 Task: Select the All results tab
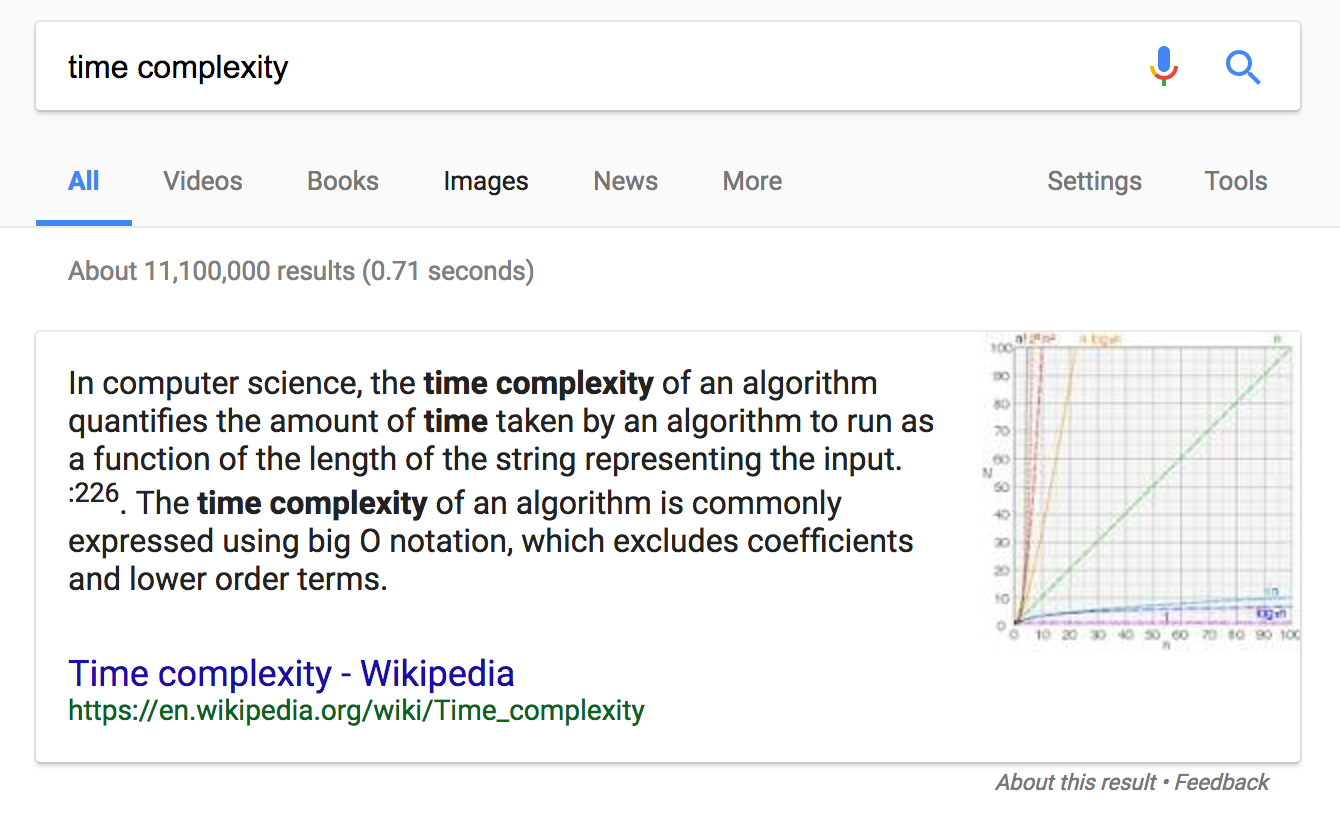click(x=84, y=181)
